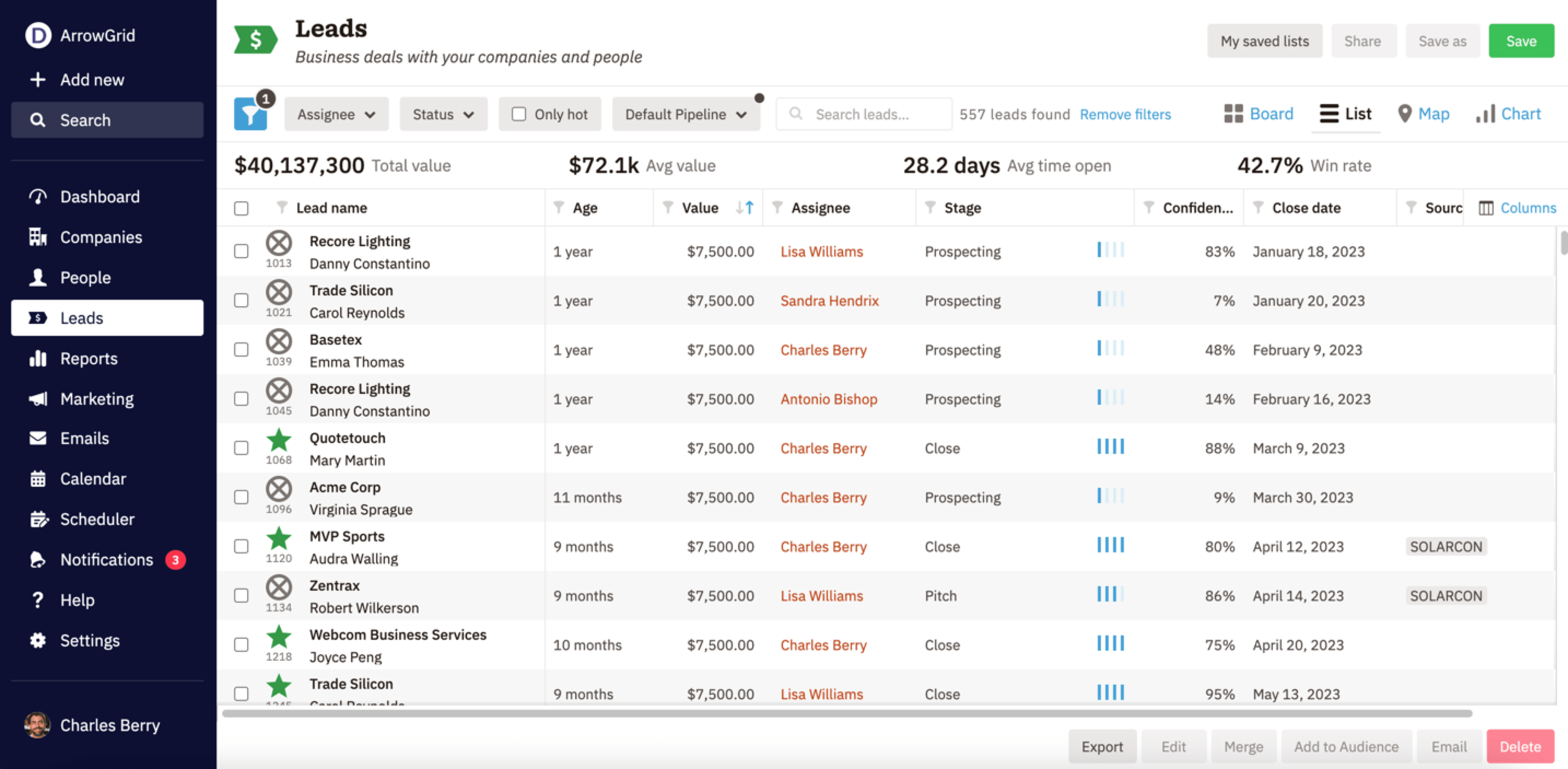Open the Scheduler from the sidebar
Screen dimensions: 1568x769
coord(97,519)
